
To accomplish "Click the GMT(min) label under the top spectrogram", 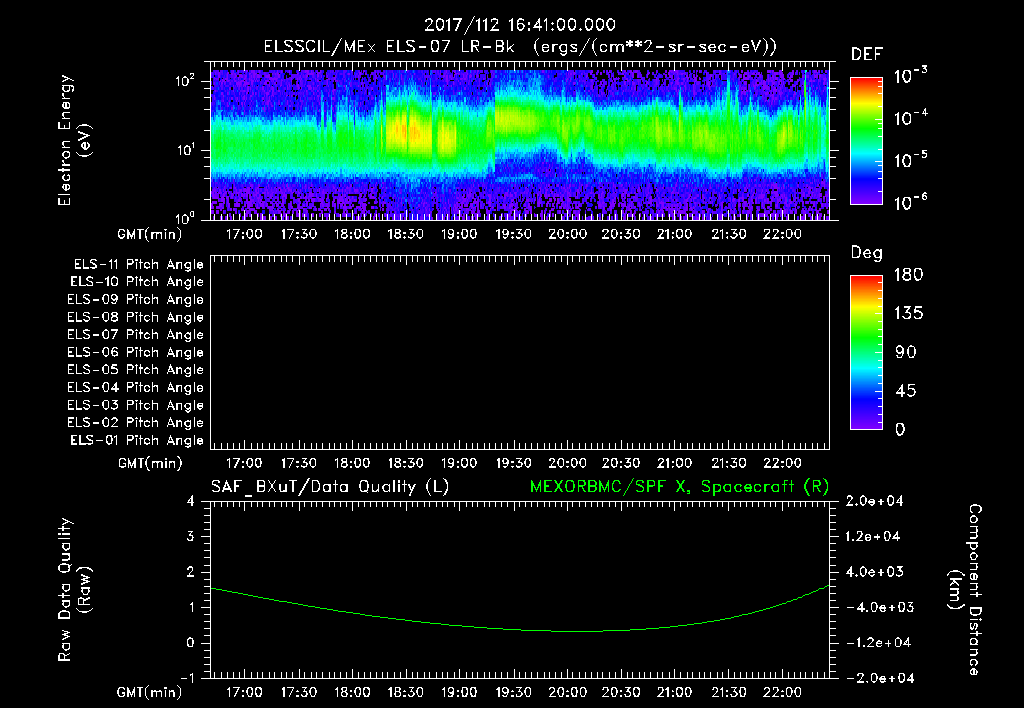I will tap(150, 234).
